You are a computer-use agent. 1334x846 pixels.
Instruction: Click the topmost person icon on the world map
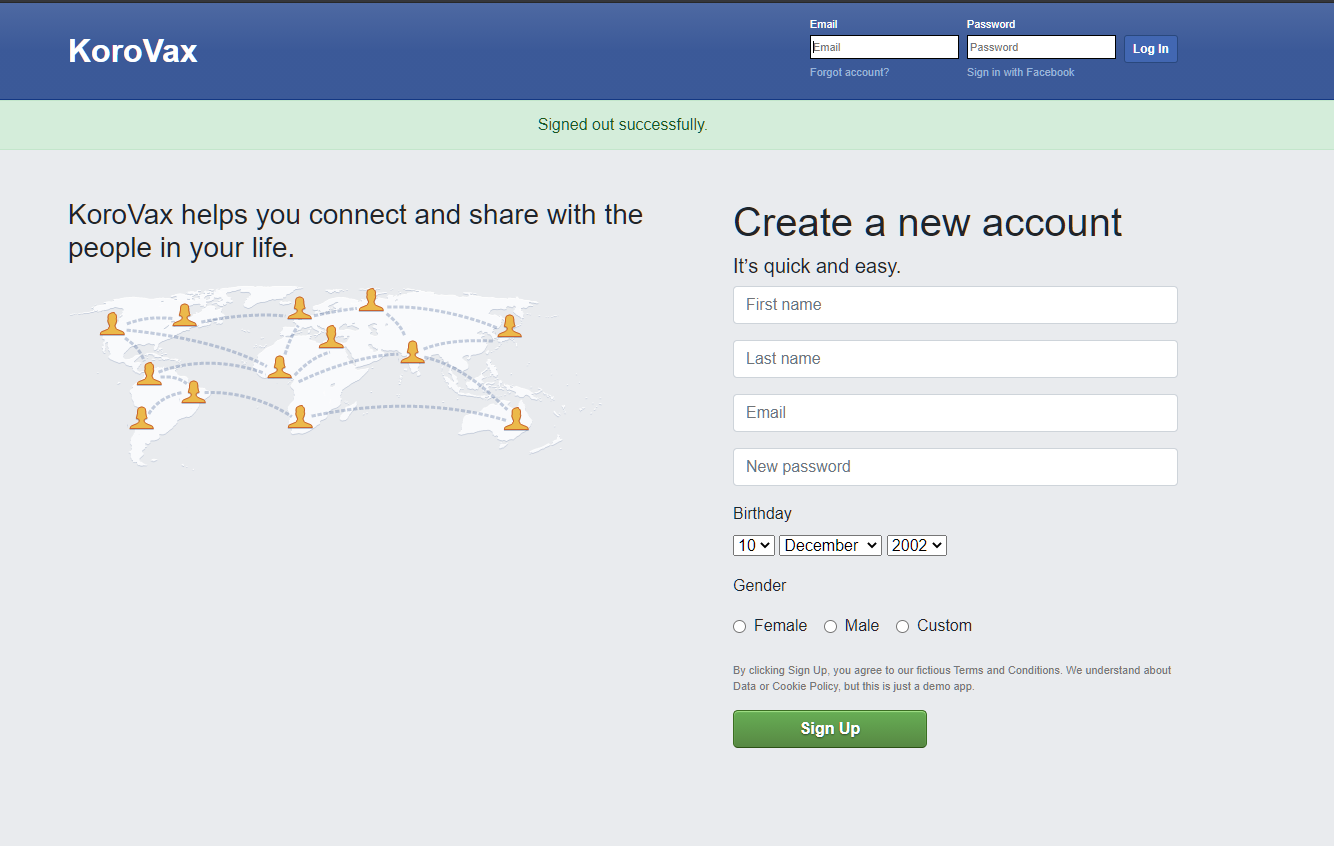coord(371,300)
